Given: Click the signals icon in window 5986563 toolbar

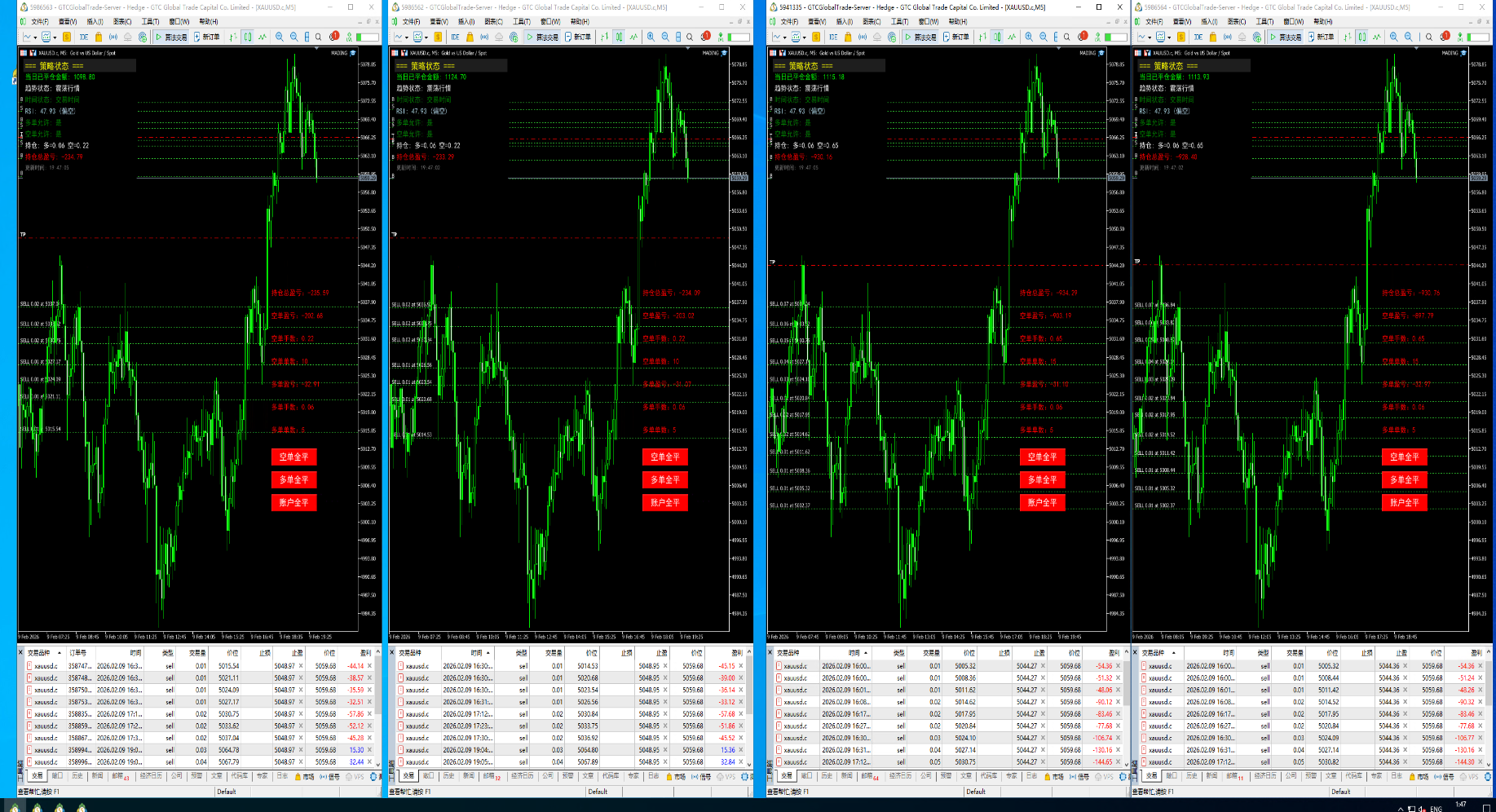Looking at the screenshot, I should click(113, 37).
